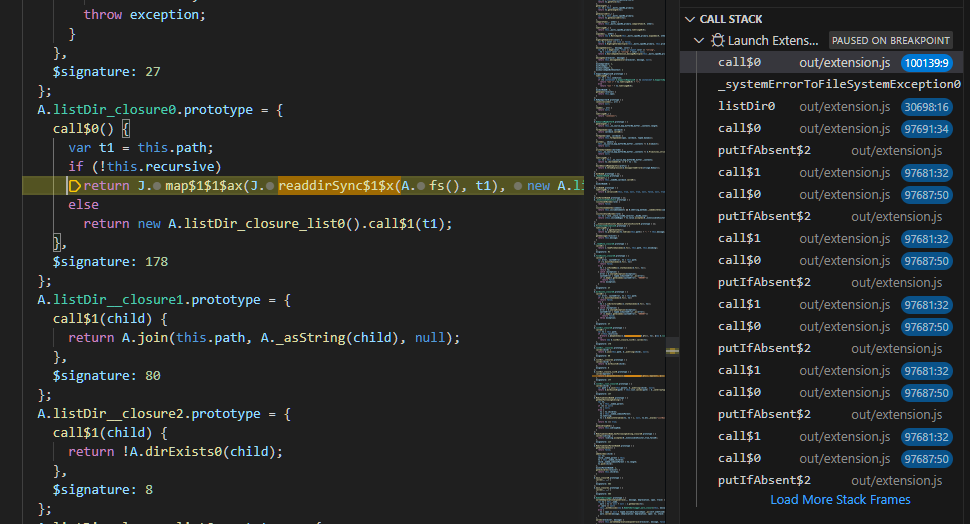The image size is (970, 524).
Task: Select call$0 frame at 97691:34
Action: coord(821,129)
